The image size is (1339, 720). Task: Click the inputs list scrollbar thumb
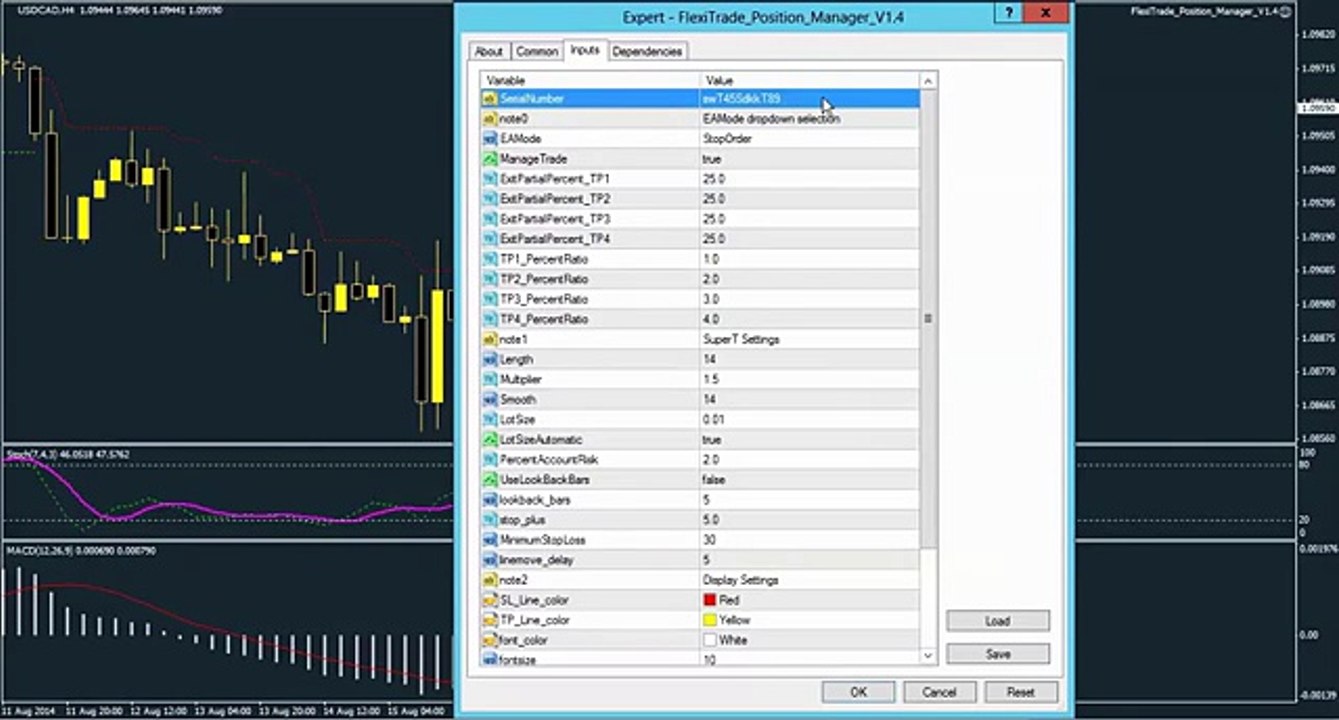pos(928,320)
